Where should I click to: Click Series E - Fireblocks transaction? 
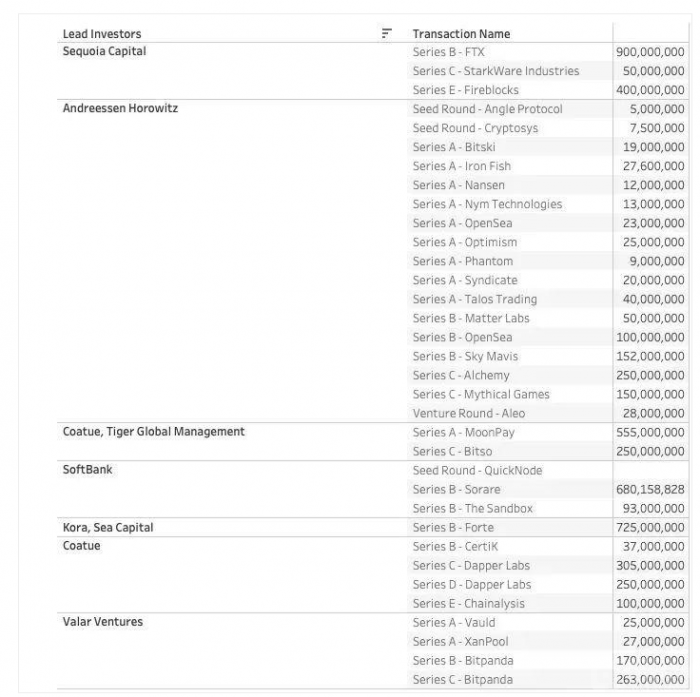pos(466,90)
